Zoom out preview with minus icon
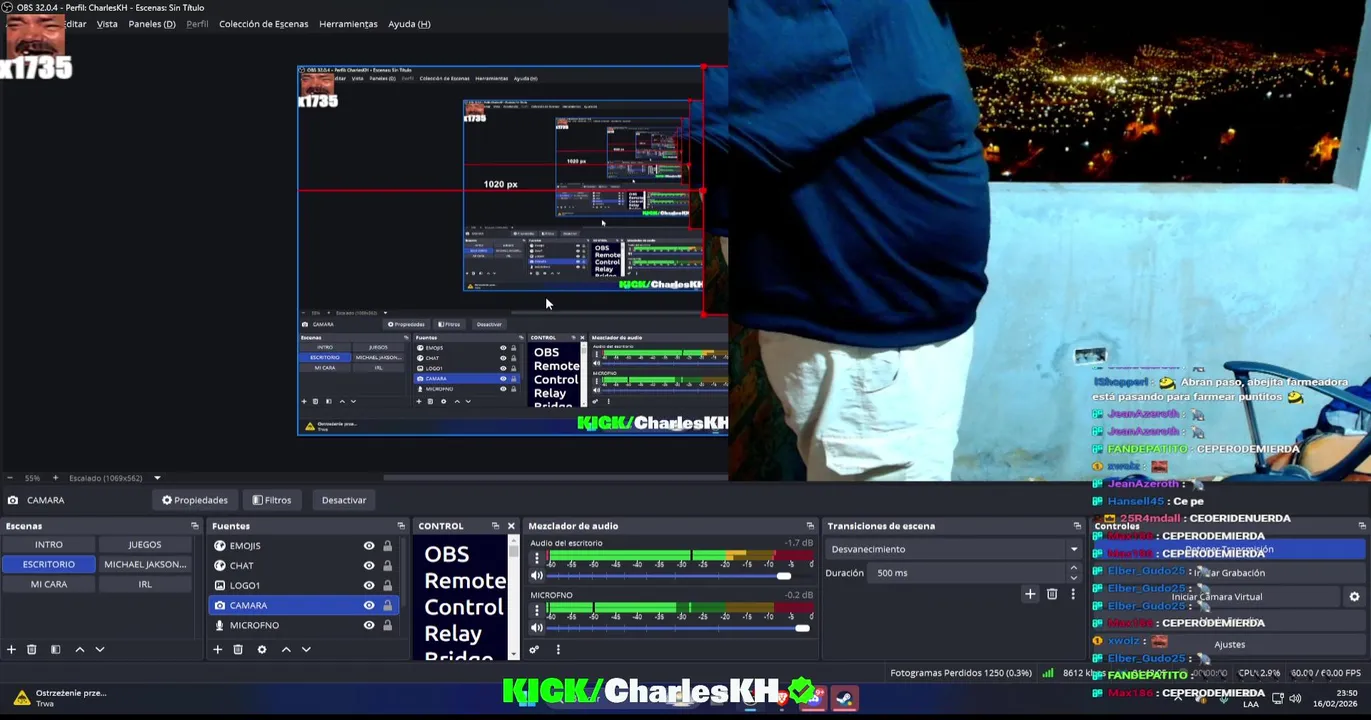 tap(9, 478)
